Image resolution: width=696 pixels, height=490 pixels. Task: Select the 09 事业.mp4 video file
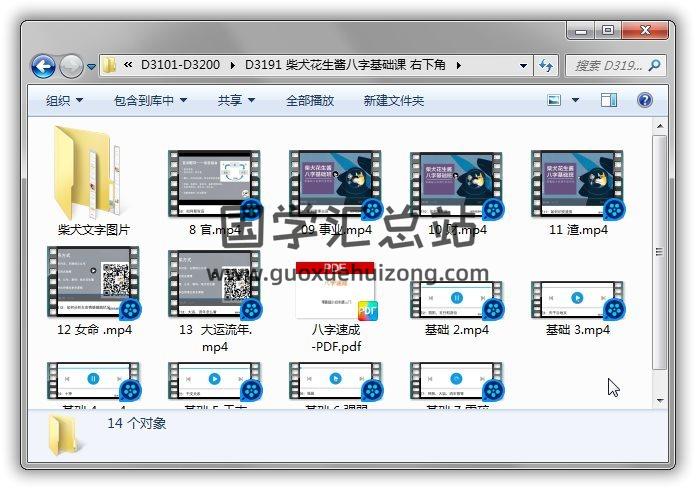[x=336, y=193]
